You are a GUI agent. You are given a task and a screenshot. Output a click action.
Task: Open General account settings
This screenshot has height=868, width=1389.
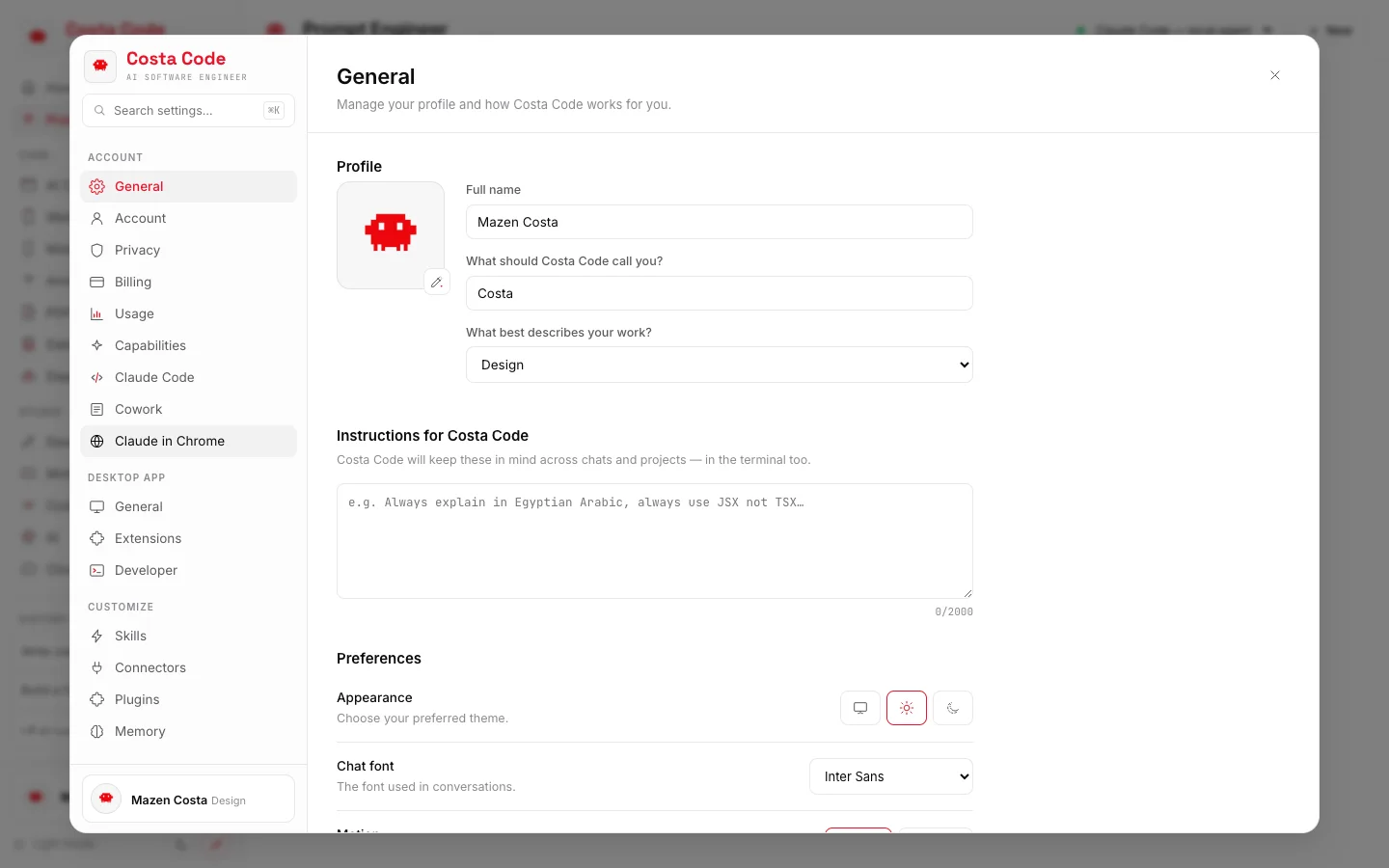[x=188, y=186]
